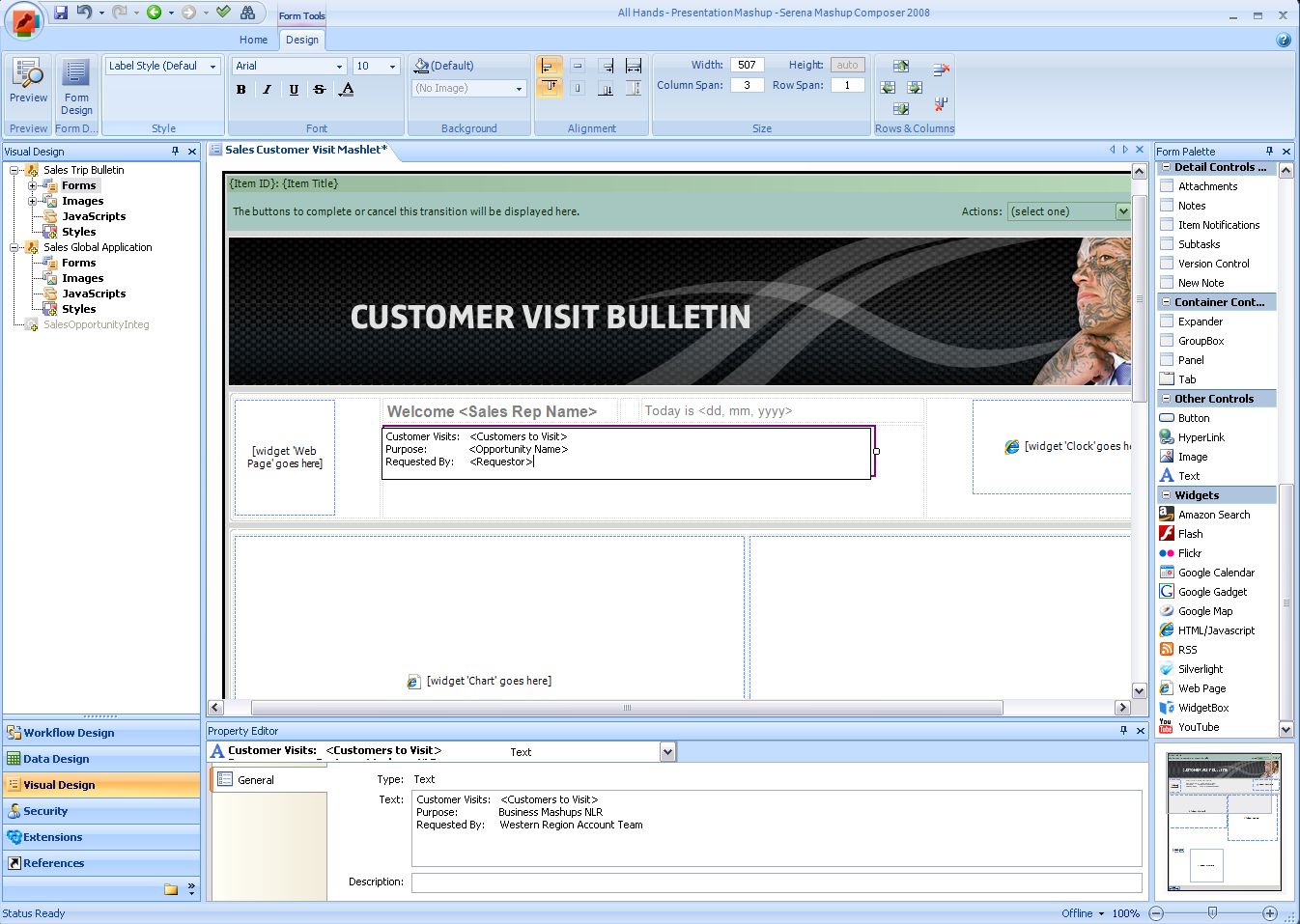Adjust the zoom slider handle in the status bar

click(1212, 912)
